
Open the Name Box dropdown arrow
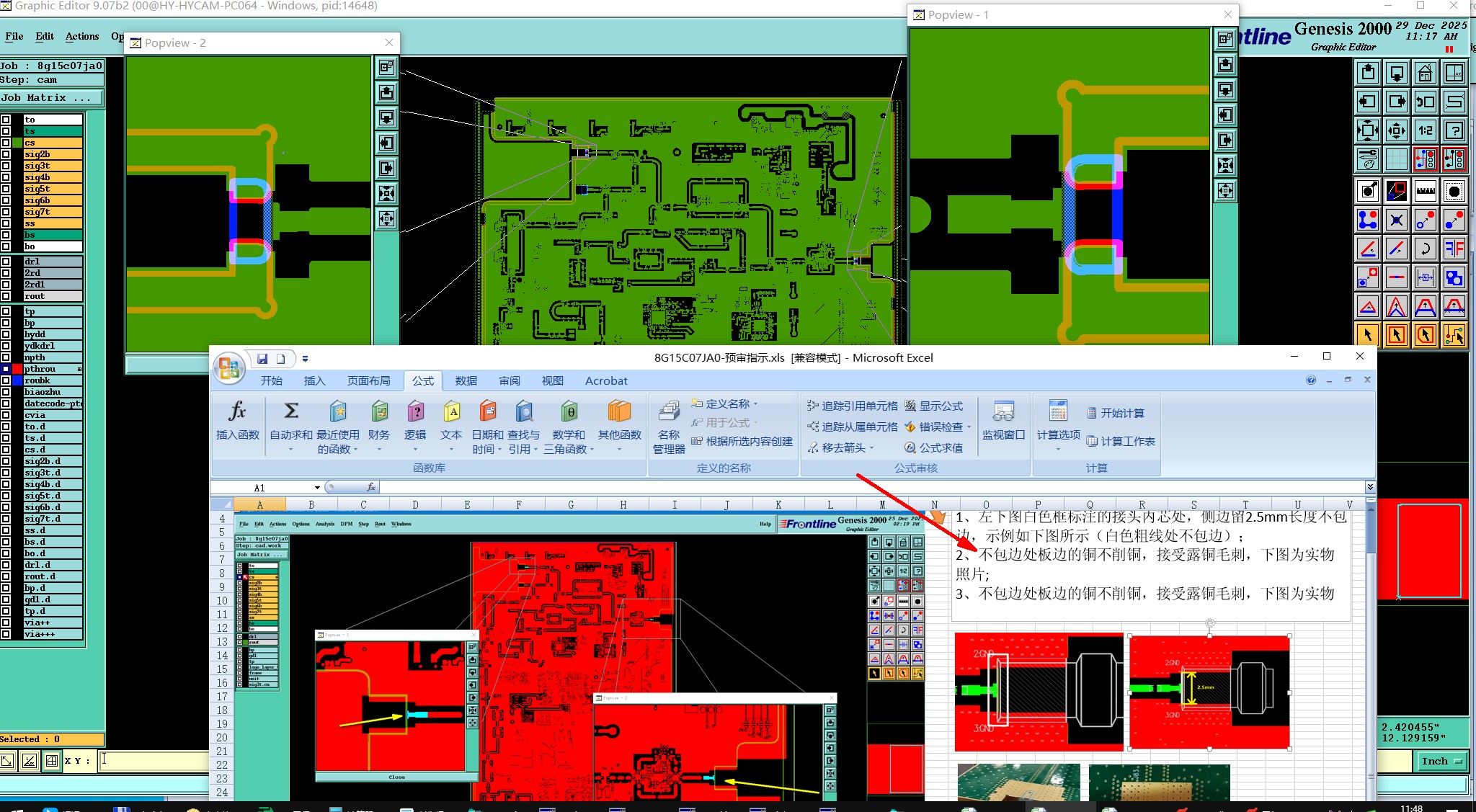click(317, 488)
